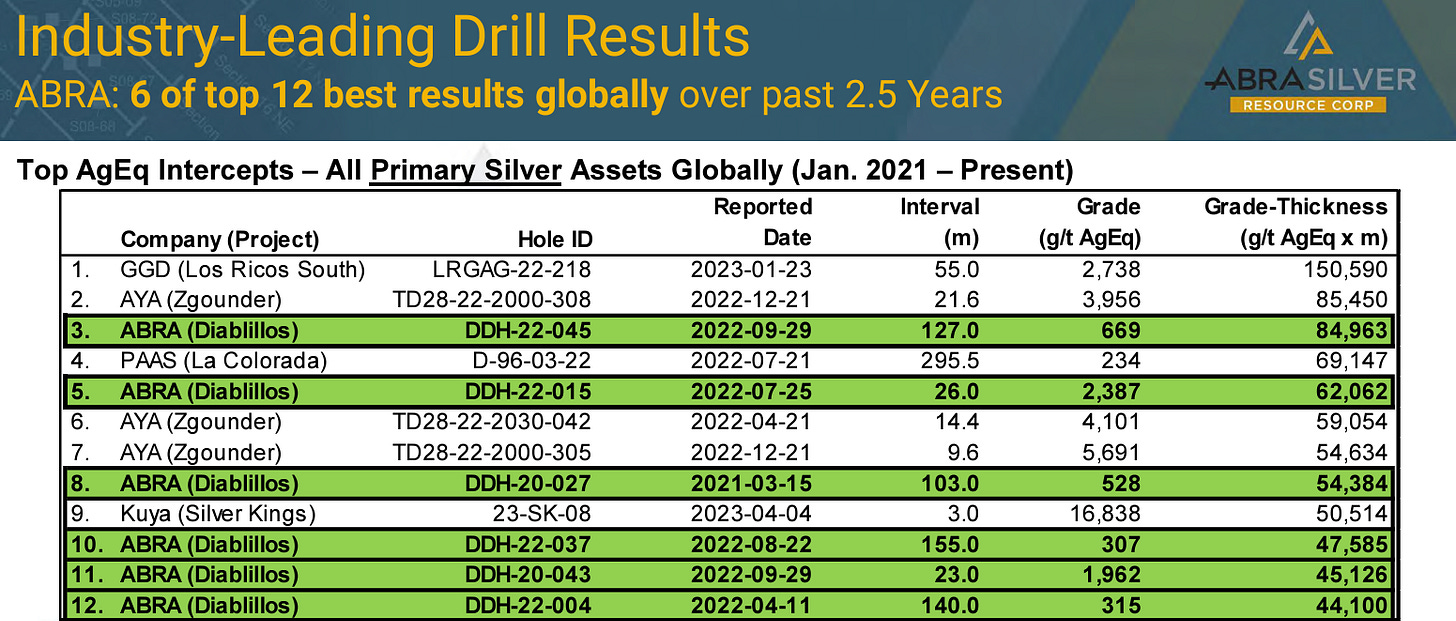Click grade-thickness value 44,100

tap(1351, 605)
